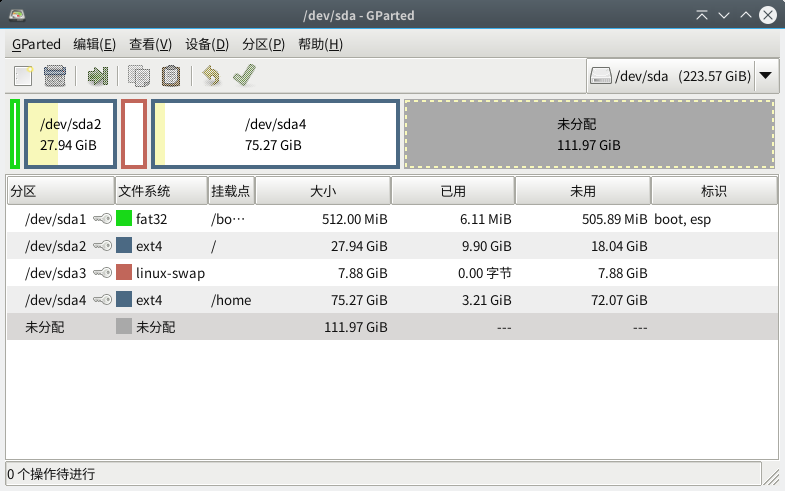Click the Resize/Move partition toolbar icon
This screenshot has height=491, width=785.
click(97, 76)
